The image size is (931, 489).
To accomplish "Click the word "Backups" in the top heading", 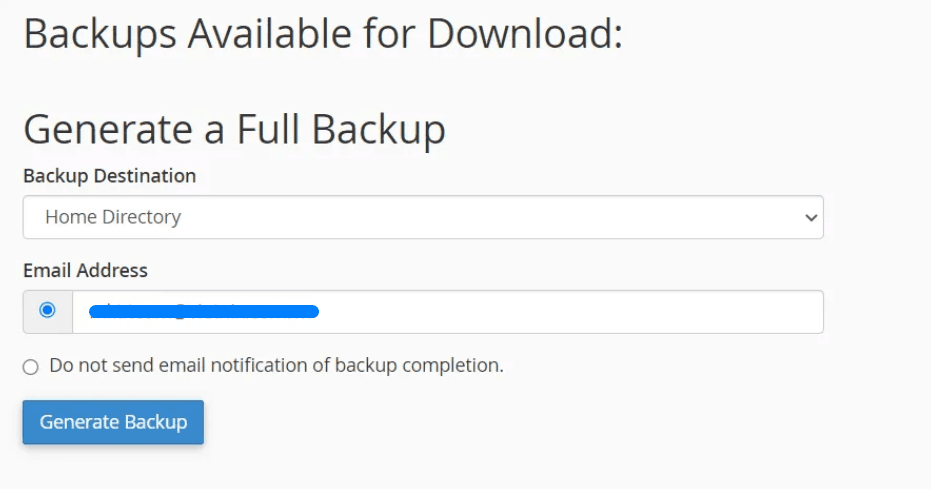I will 100,34.
